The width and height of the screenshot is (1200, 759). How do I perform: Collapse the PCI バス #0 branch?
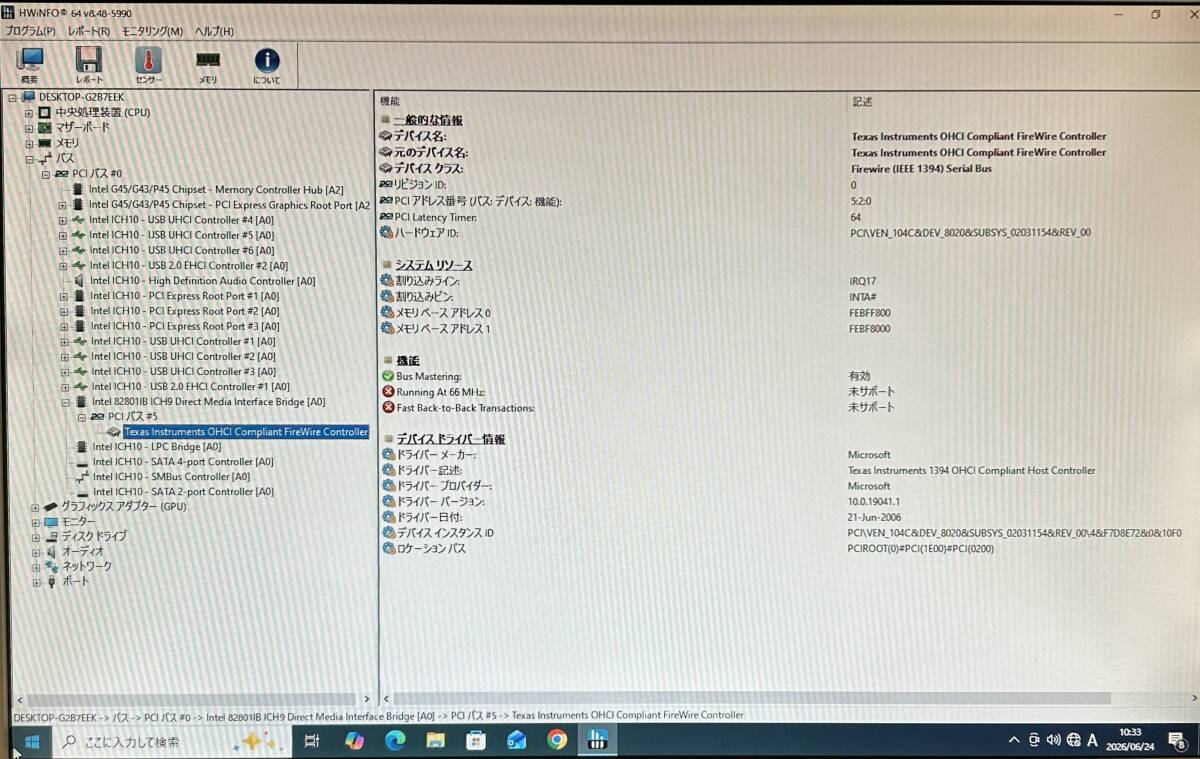[46, 174]
